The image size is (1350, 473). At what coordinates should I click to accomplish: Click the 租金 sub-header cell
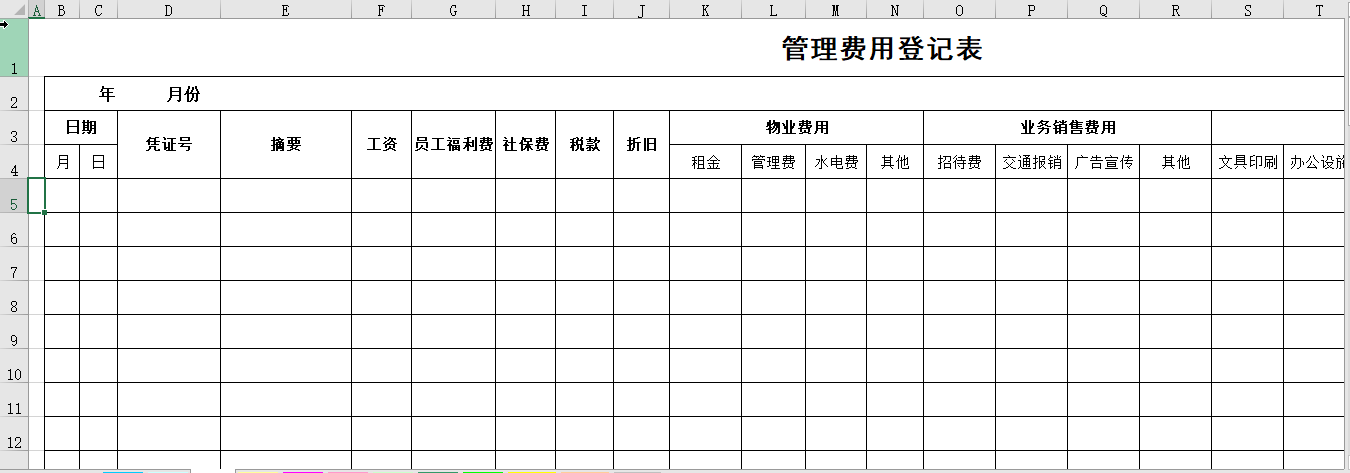(705, 162)
